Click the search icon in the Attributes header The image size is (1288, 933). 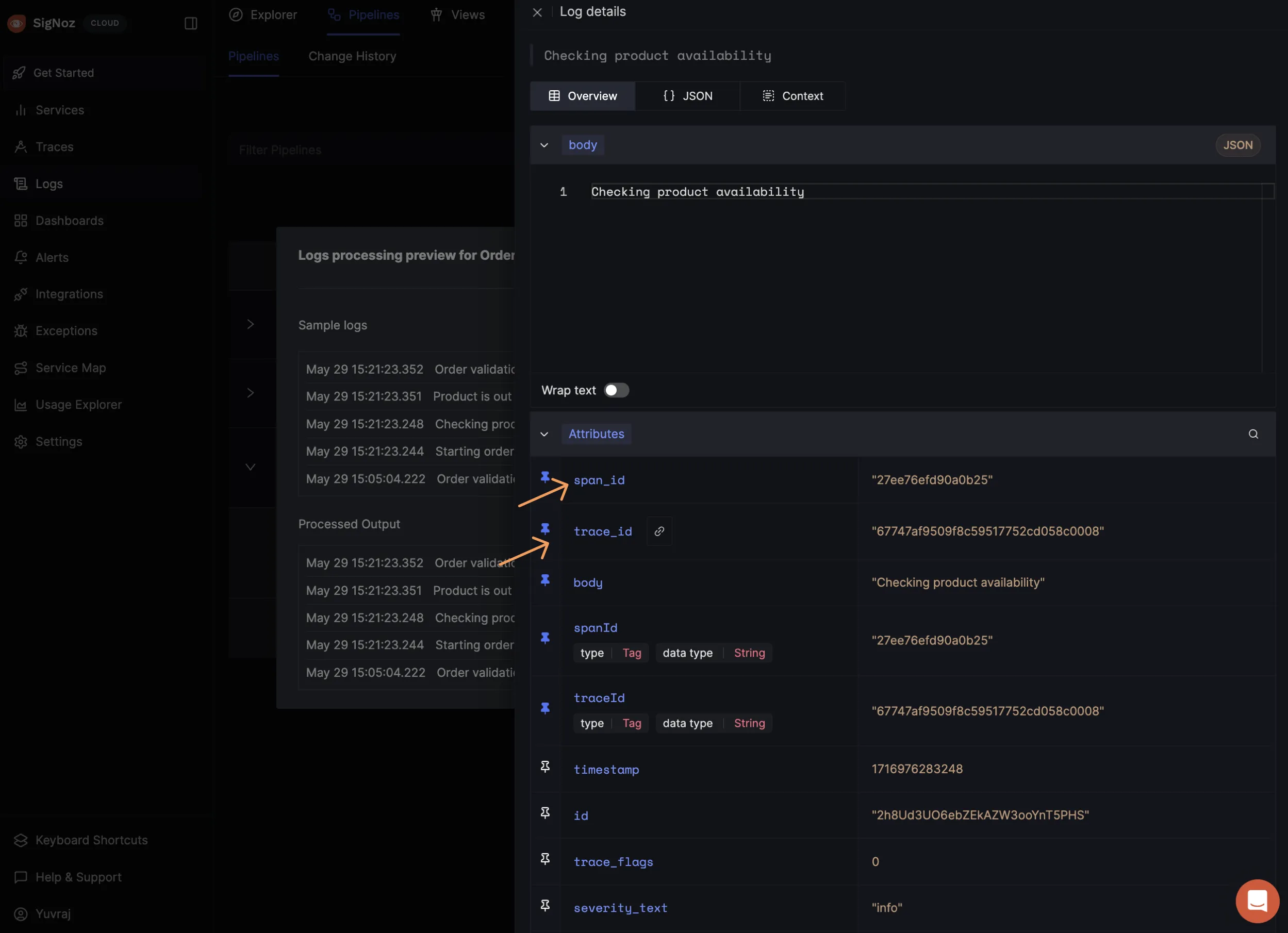click(1253, 435)
